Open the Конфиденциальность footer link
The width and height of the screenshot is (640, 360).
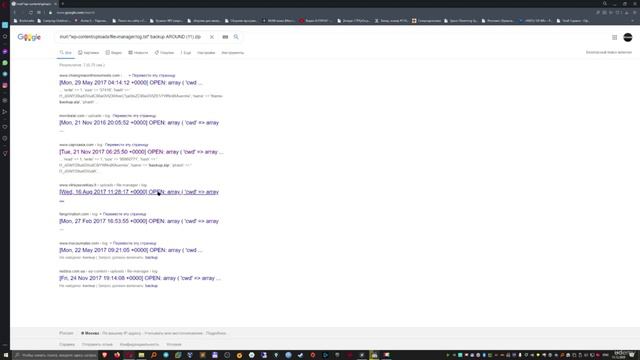(x=140, y=344)
